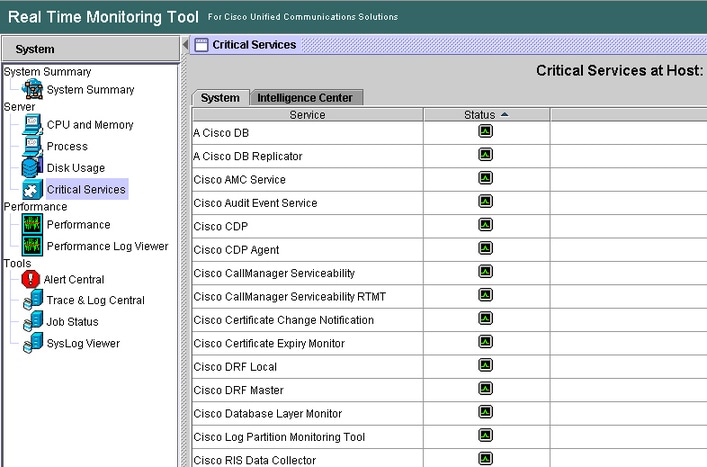
Task: Click the SysLog Viewer server icon
Action: point(33,343)
